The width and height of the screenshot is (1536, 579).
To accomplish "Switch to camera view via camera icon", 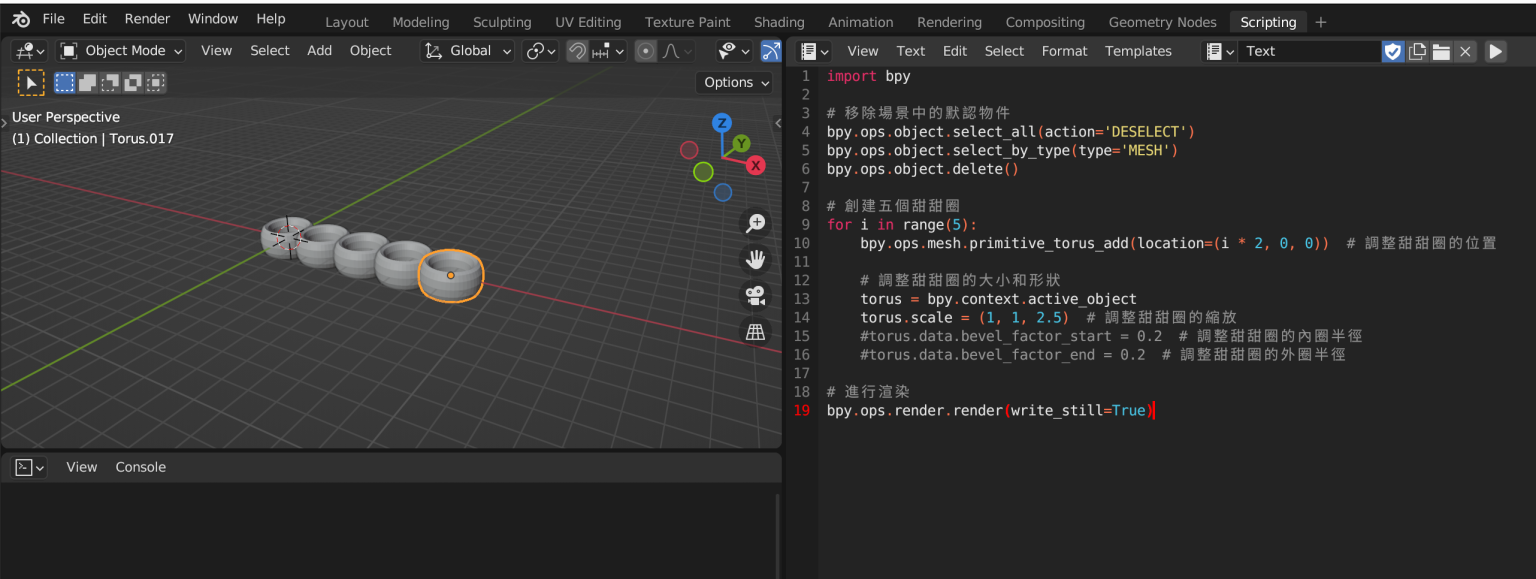I will point(755,296).
